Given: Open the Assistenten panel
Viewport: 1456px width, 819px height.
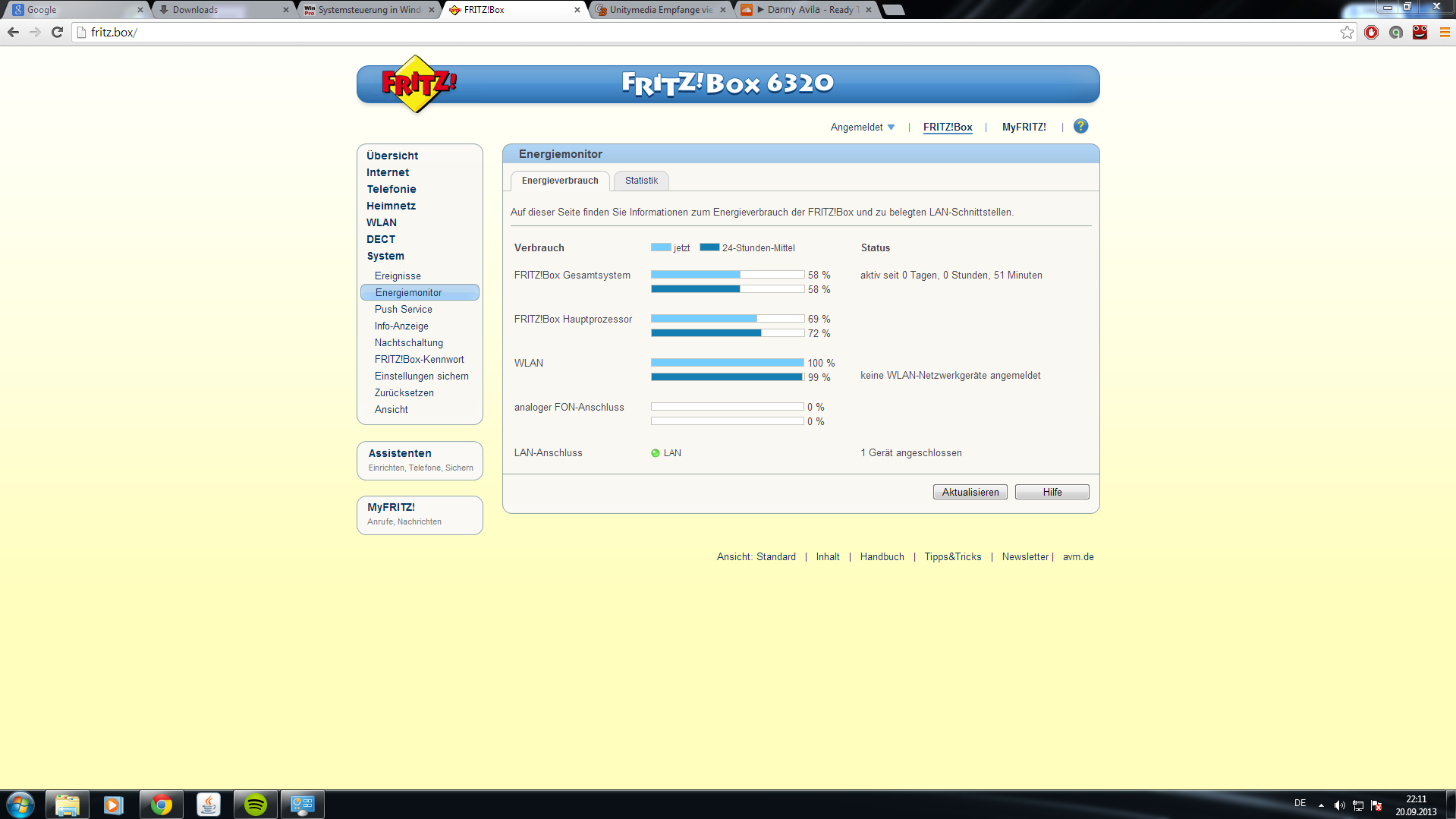Looking at the screenshot, I should 420,460.
